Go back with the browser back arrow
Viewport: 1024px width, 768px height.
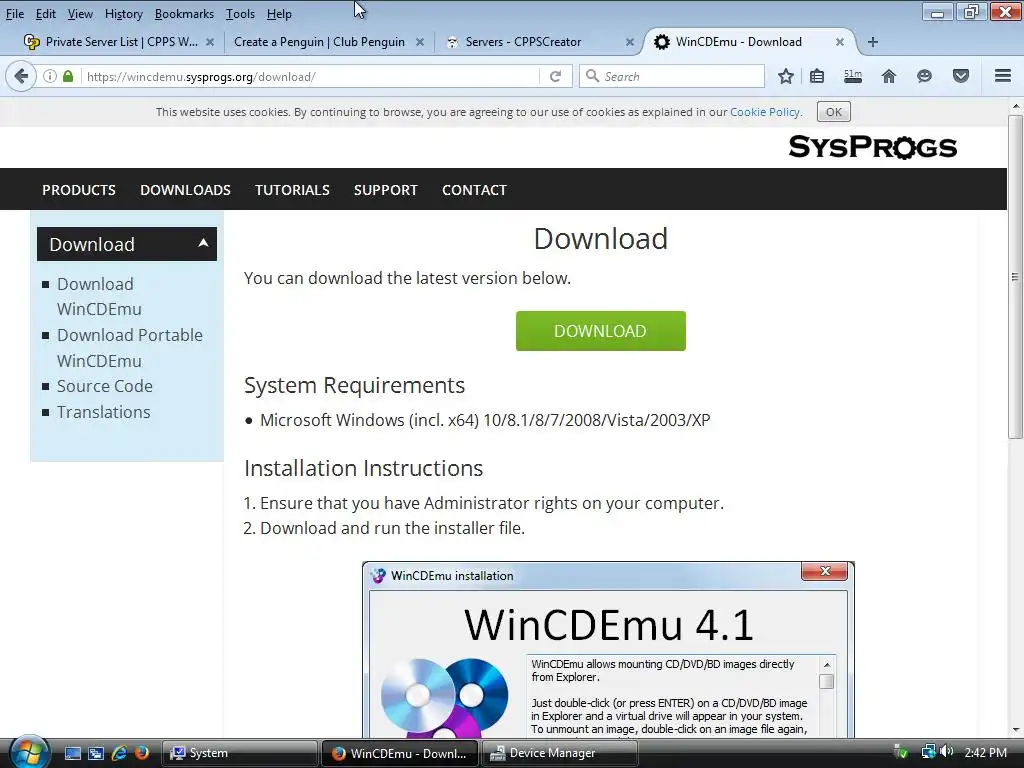coord(21,76)
